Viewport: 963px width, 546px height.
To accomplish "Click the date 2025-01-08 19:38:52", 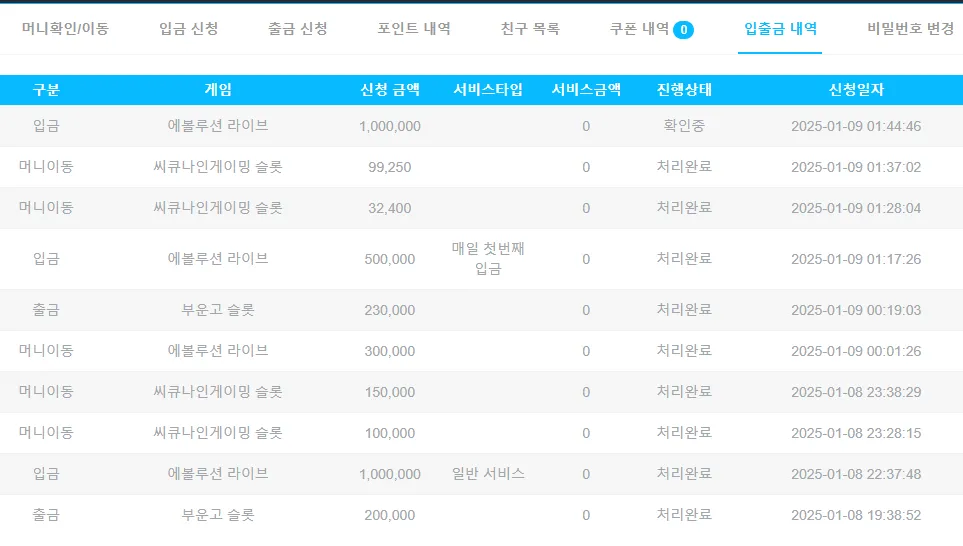I will [856, 516].
